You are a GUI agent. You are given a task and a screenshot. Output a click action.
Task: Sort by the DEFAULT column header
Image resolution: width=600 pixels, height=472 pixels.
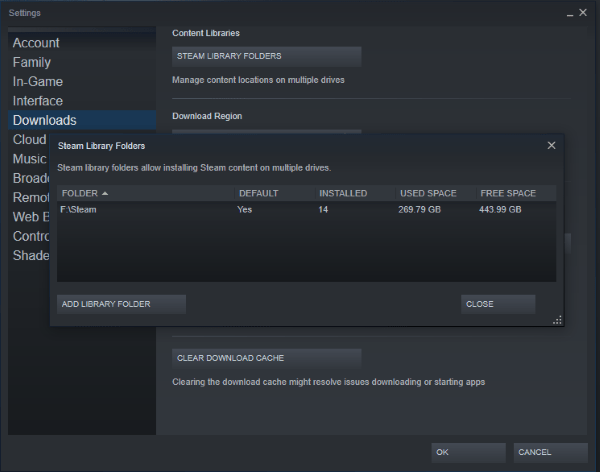(274, 193)
